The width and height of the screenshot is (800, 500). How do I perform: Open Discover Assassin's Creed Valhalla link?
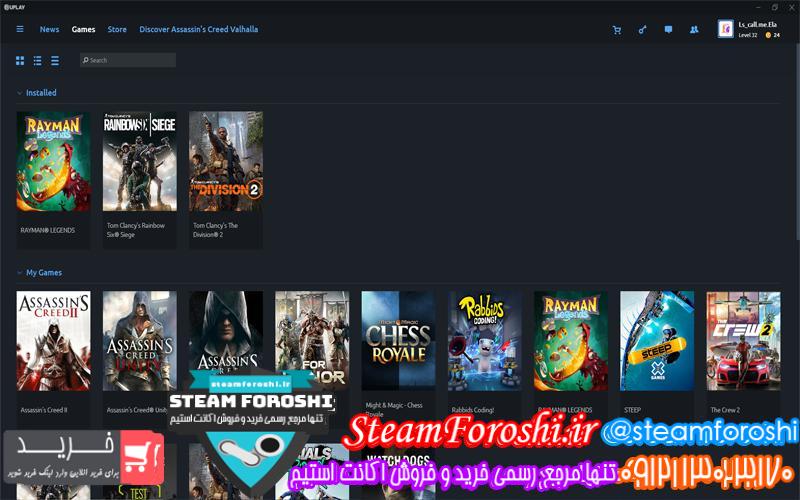click(198, 29)
